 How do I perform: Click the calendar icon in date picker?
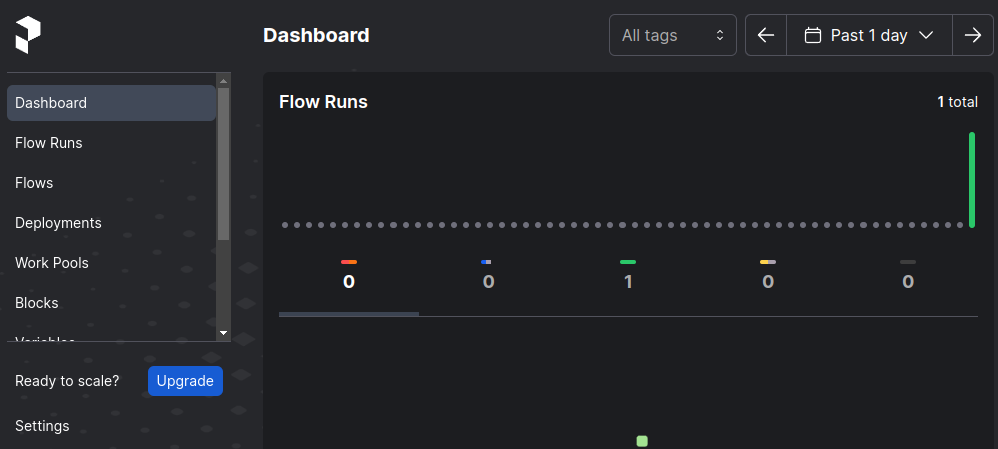point(813,35)
